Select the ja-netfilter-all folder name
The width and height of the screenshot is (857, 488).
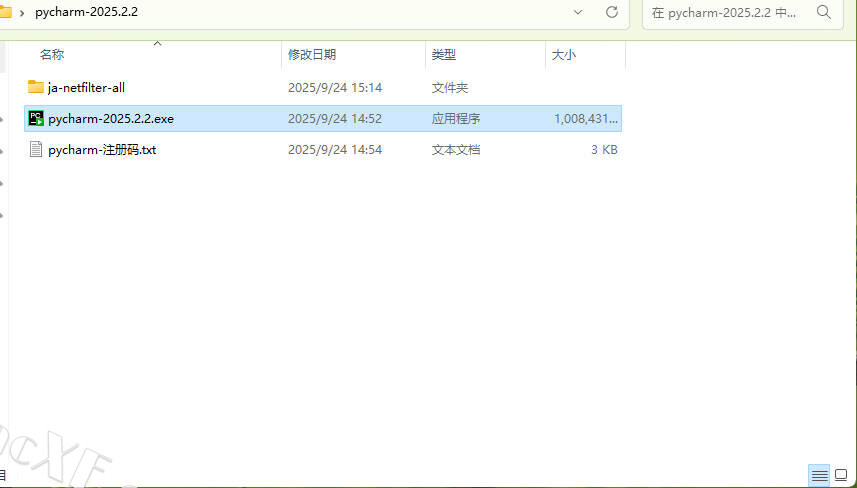point(86,87)
